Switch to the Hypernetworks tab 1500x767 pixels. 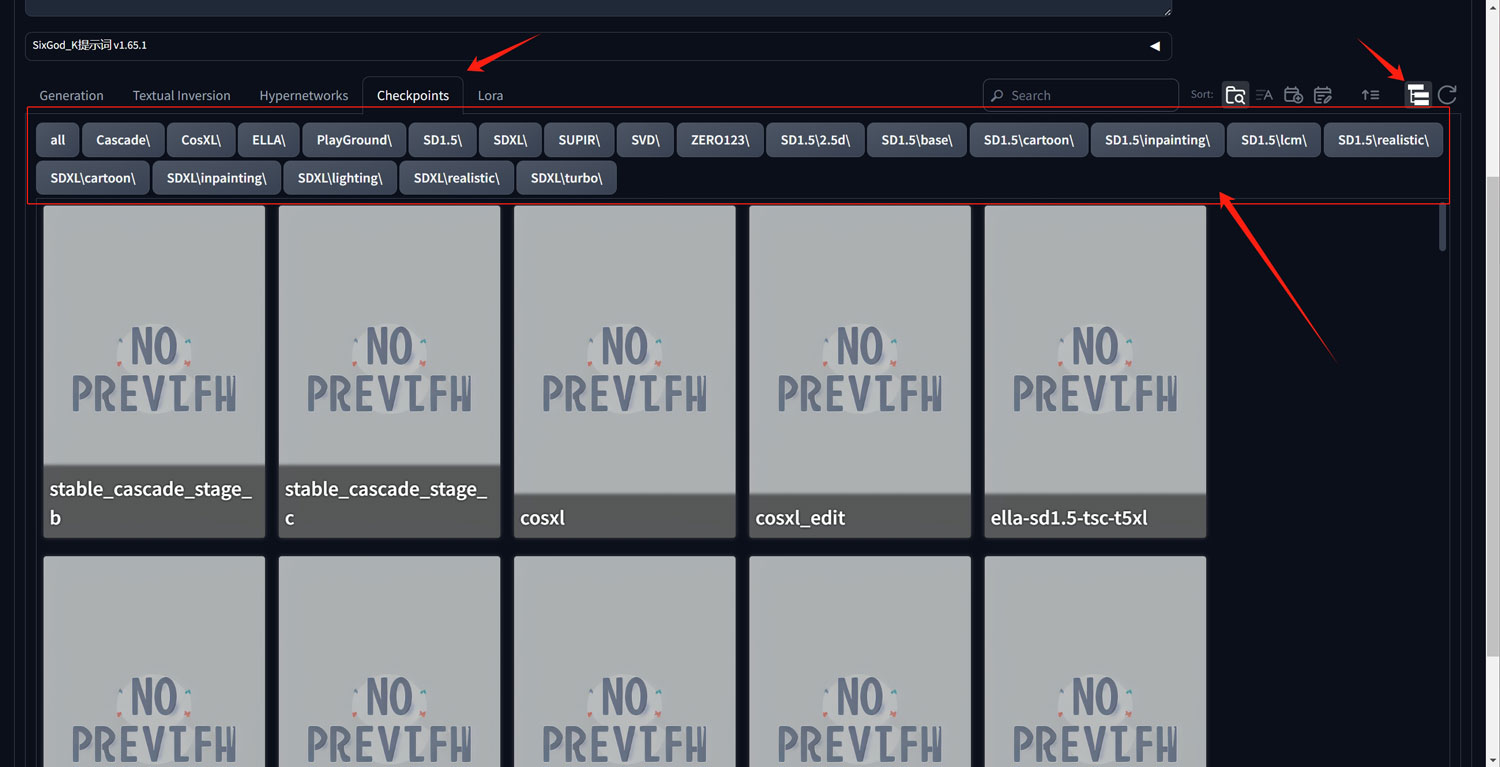tap(303, 96)
